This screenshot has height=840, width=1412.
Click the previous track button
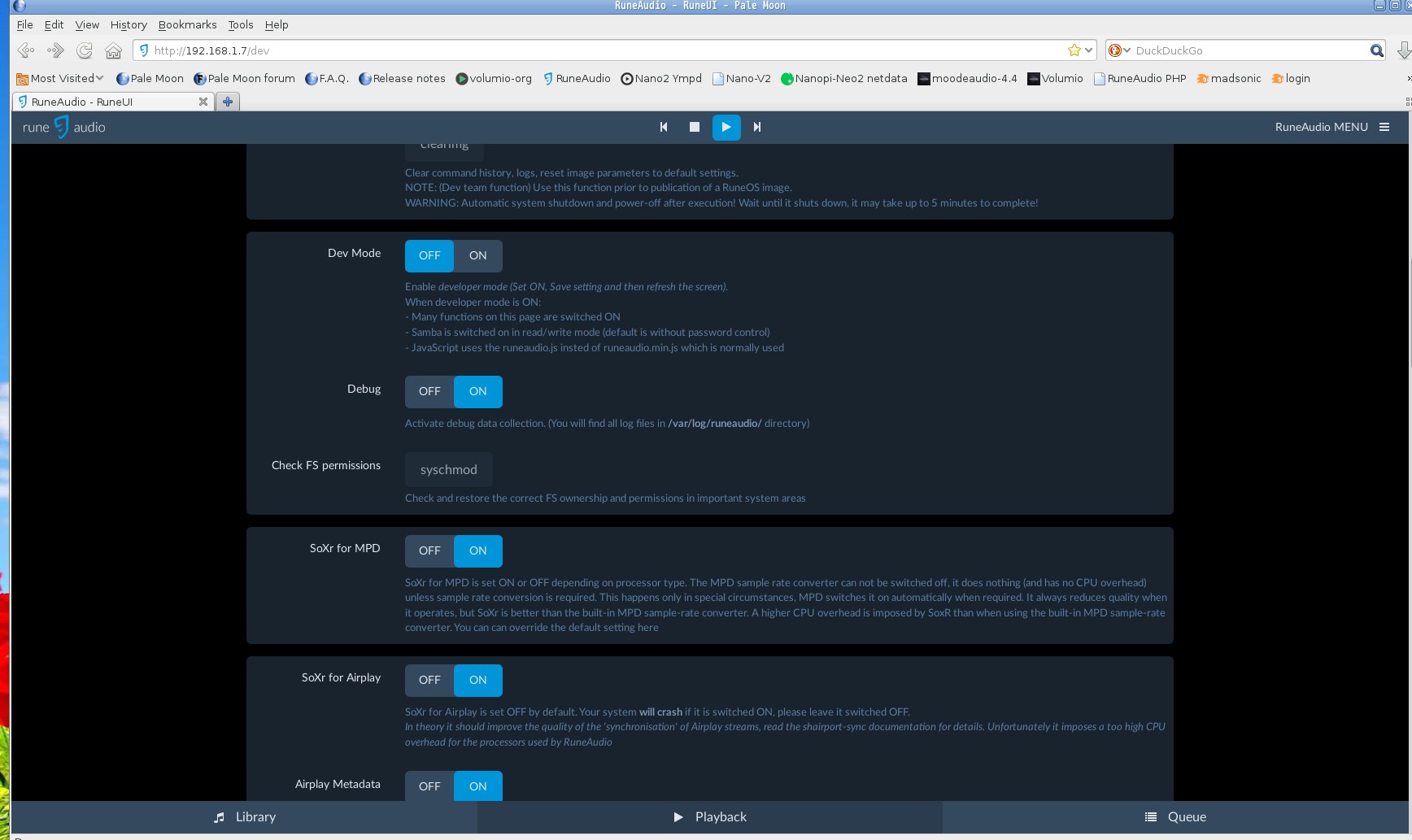664,127
